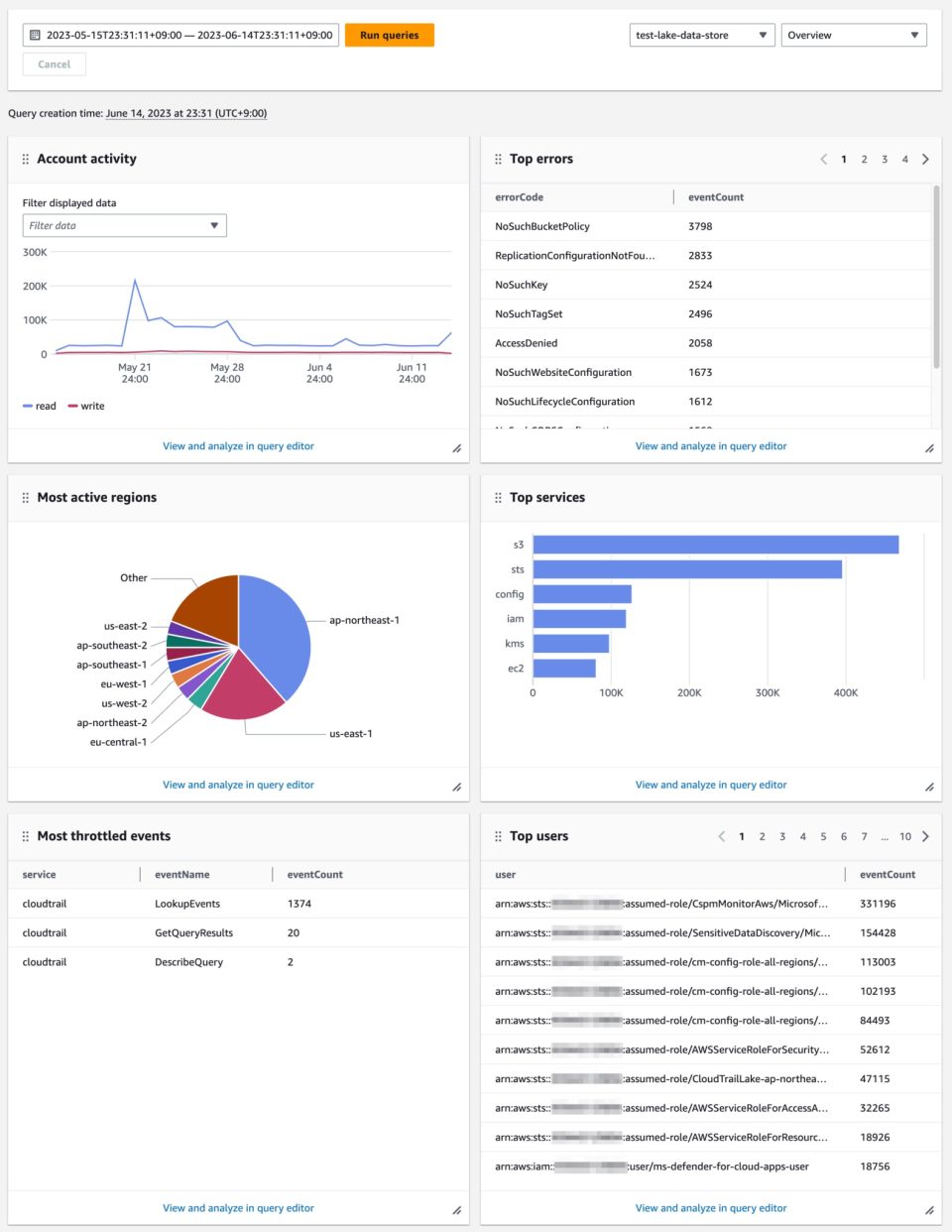Click the drag handle on the Top services widget
The image size is (952, 1232).
point(497,497)
